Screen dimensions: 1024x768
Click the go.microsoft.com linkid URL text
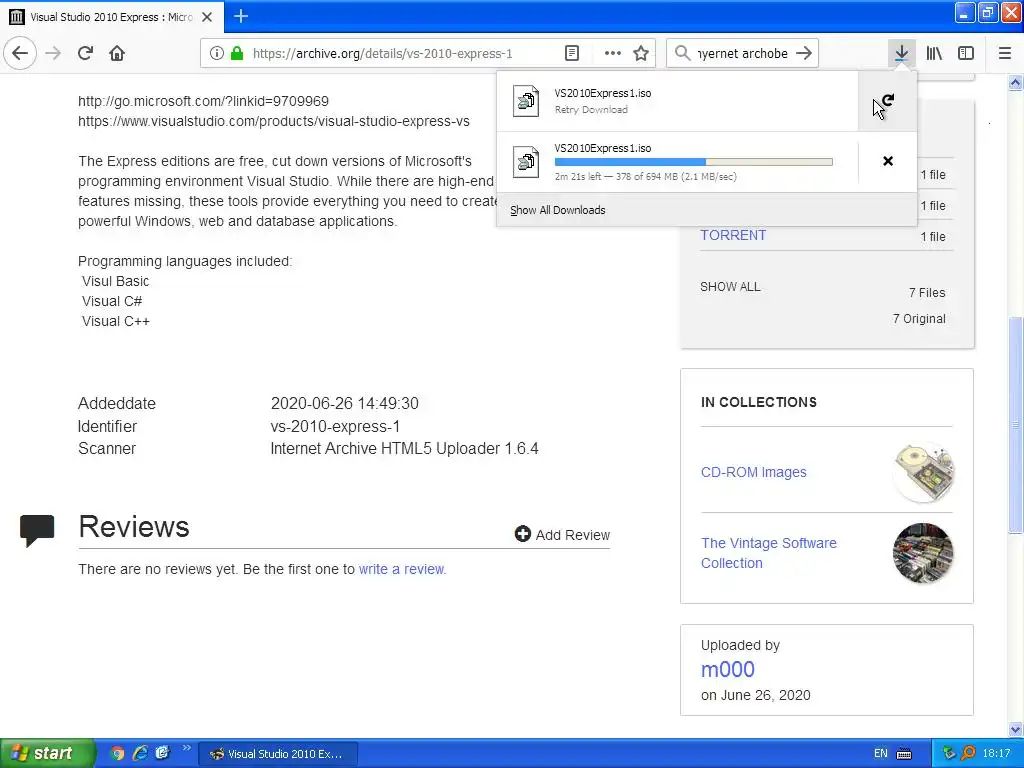(x=203, y=101)
